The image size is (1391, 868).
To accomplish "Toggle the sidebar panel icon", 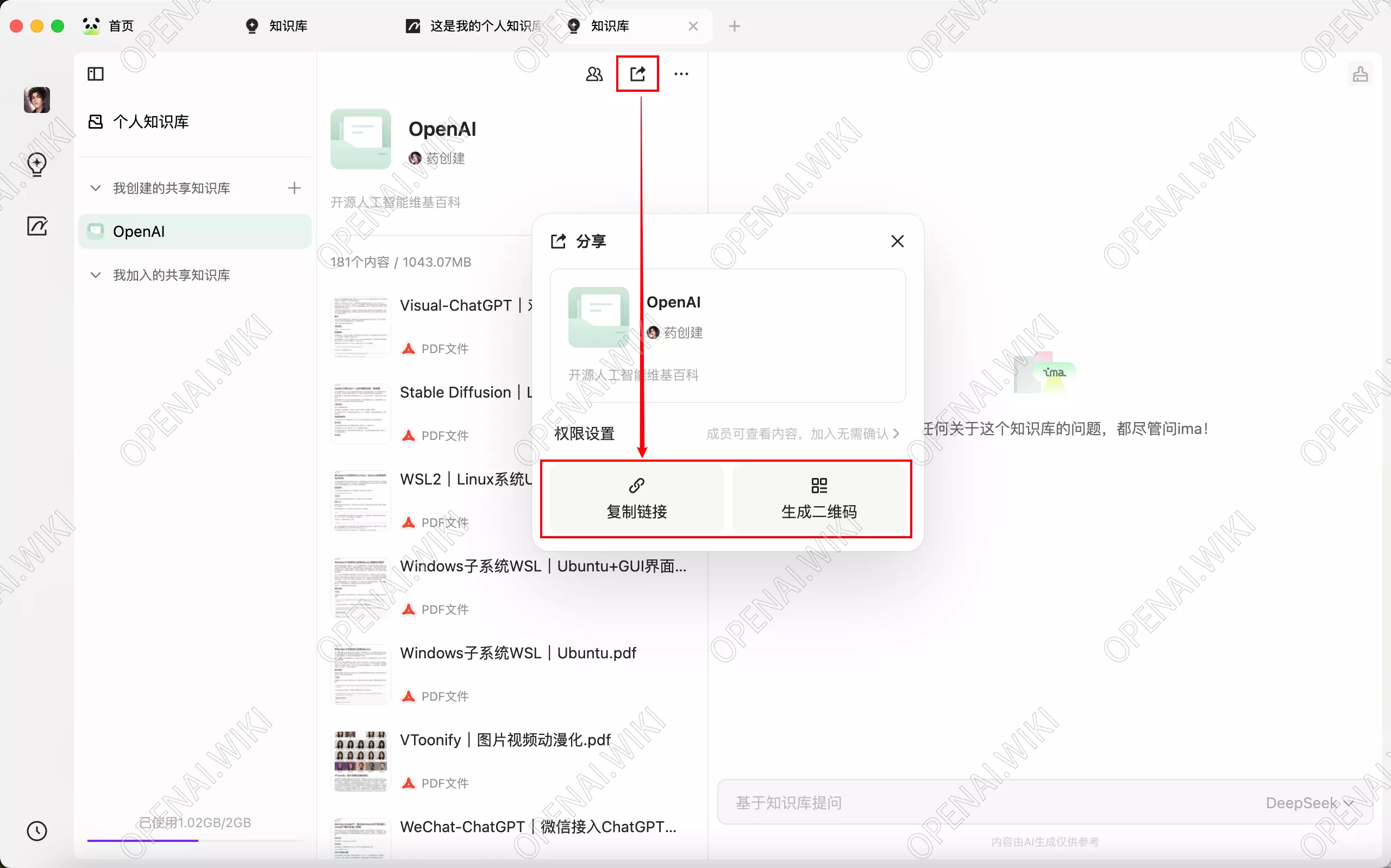I will pos(95,74).
